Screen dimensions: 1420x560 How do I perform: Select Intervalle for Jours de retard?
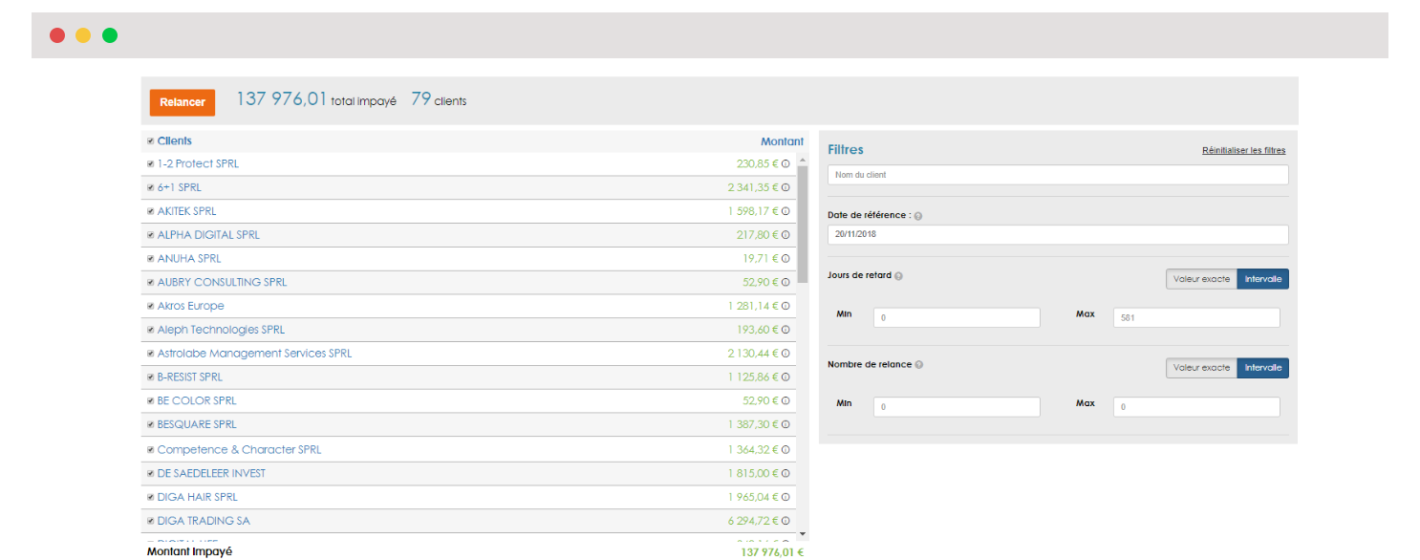(1263, 279)
